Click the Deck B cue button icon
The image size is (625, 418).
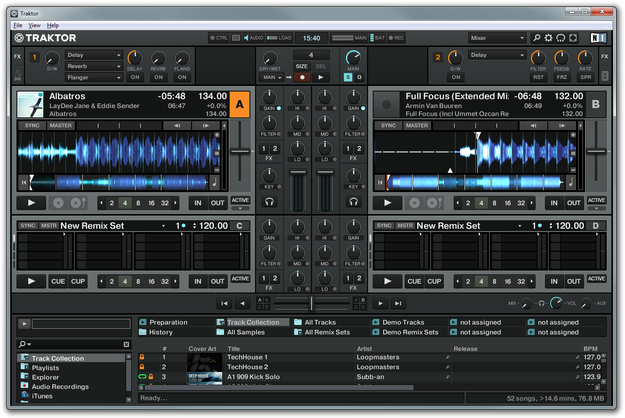click(415, 203)
